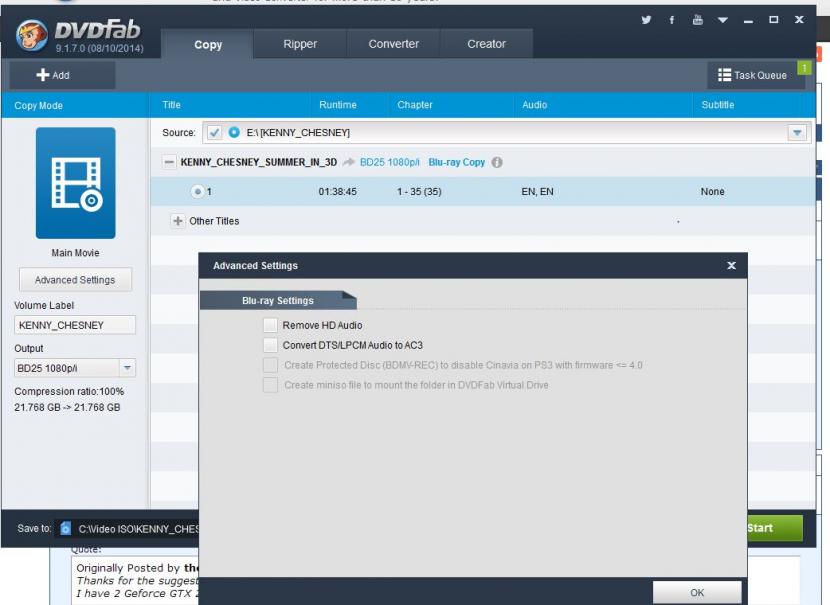Open DVDFab YouTube channel icon
This screenshot has height=605, width=830.
[698, 20]
